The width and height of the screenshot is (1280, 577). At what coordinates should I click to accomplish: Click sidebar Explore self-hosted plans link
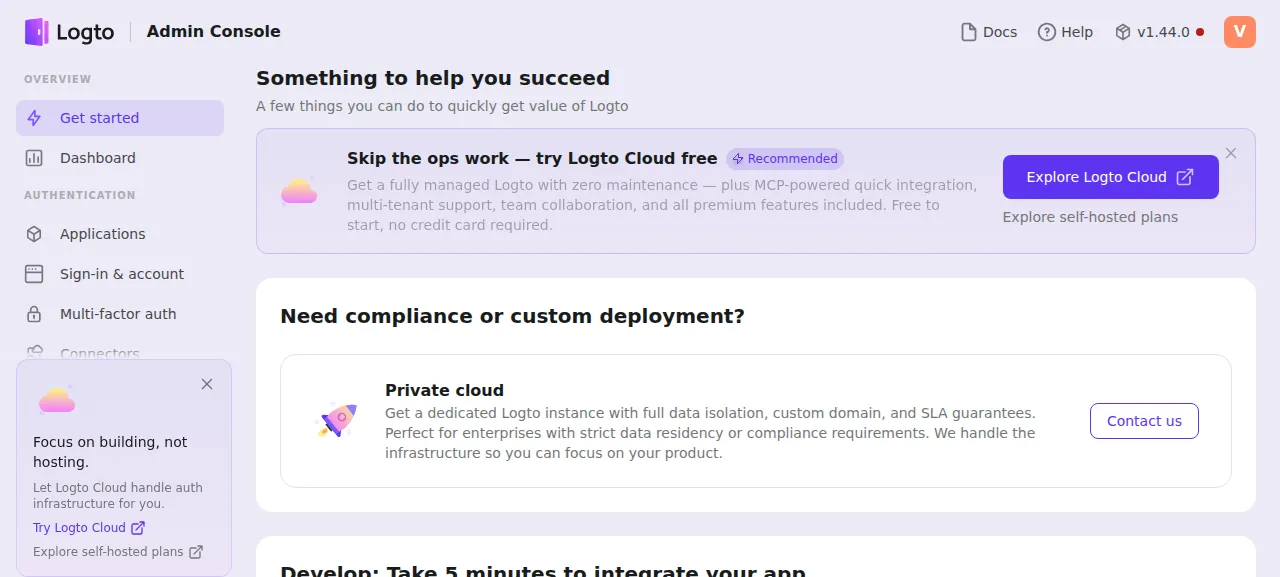coord(118,552)
